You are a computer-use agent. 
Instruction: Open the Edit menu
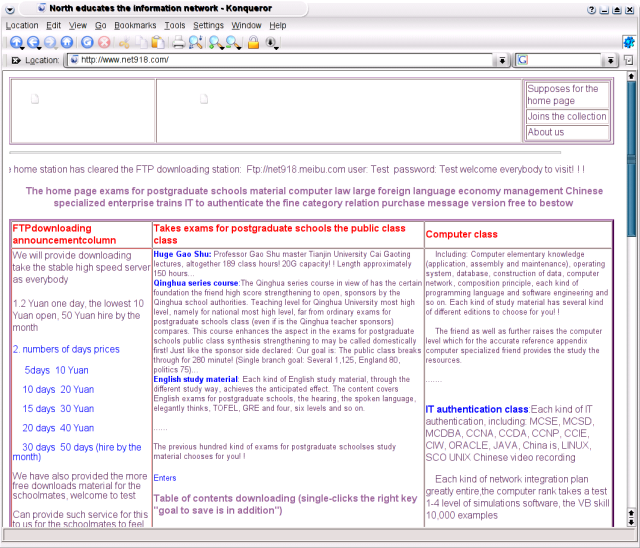[x=53, y=25]
